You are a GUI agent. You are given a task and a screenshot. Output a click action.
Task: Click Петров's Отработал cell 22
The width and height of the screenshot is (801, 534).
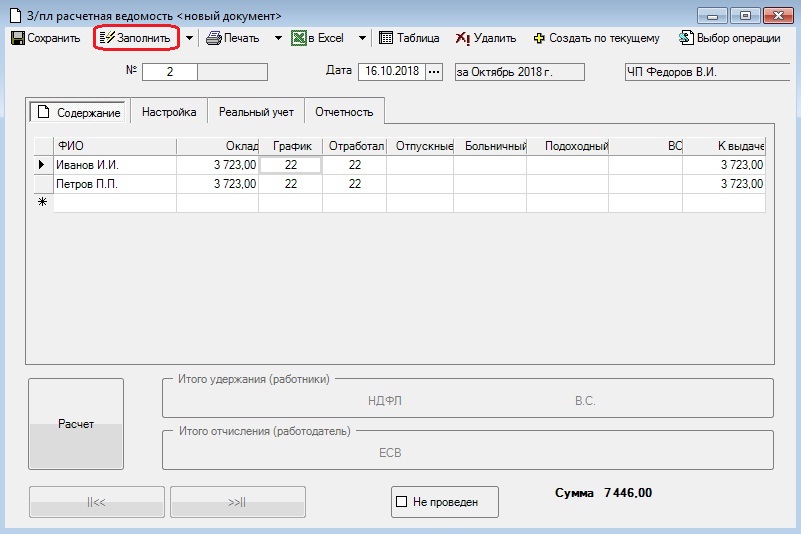click(355, 183)
